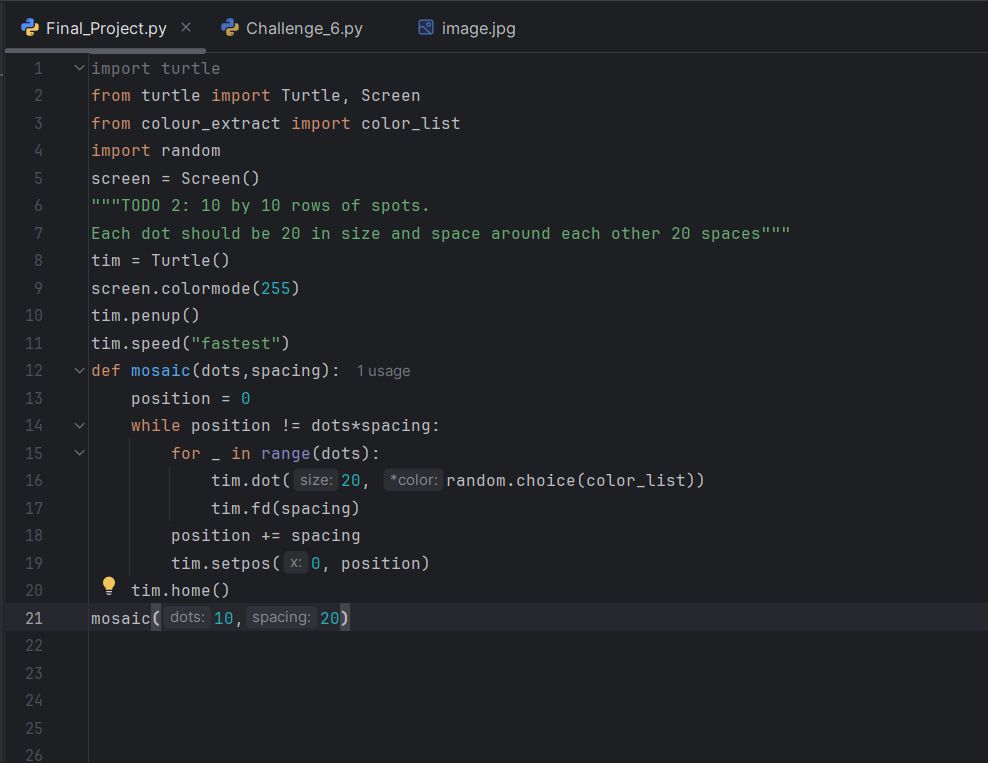
Task: Click the value 10 in mosaic call
Action: click(x=224, y=618)
